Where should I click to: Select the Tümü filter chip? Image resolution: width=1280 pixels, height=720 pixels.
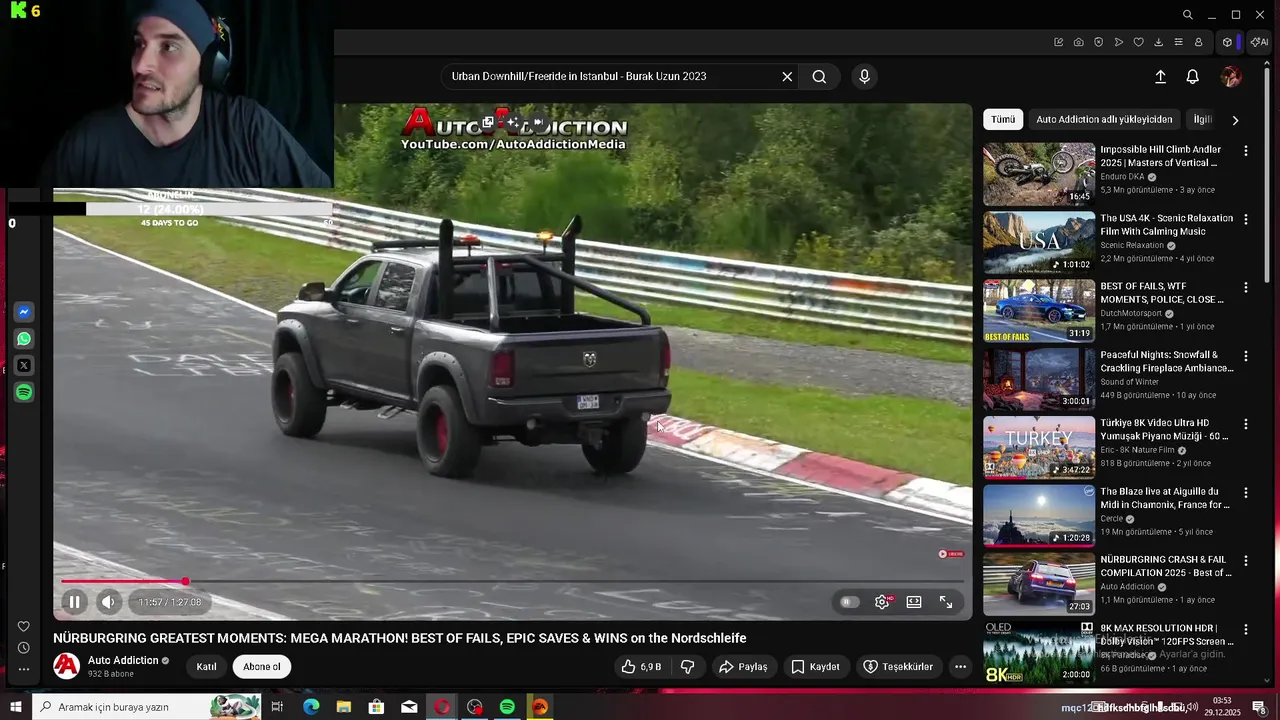click(x=1003, y=119)
